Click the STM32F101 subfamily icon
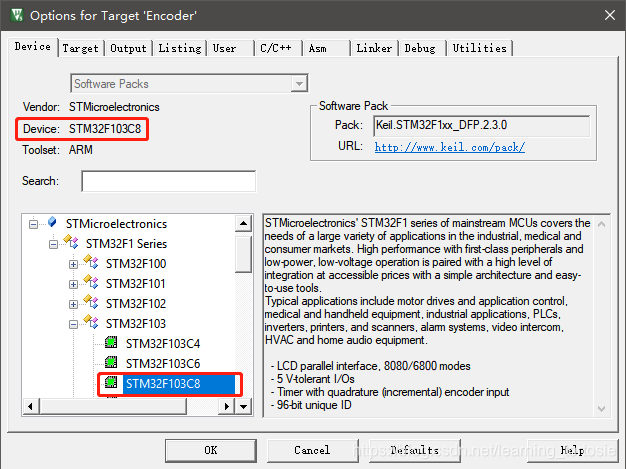 [91, 281]
